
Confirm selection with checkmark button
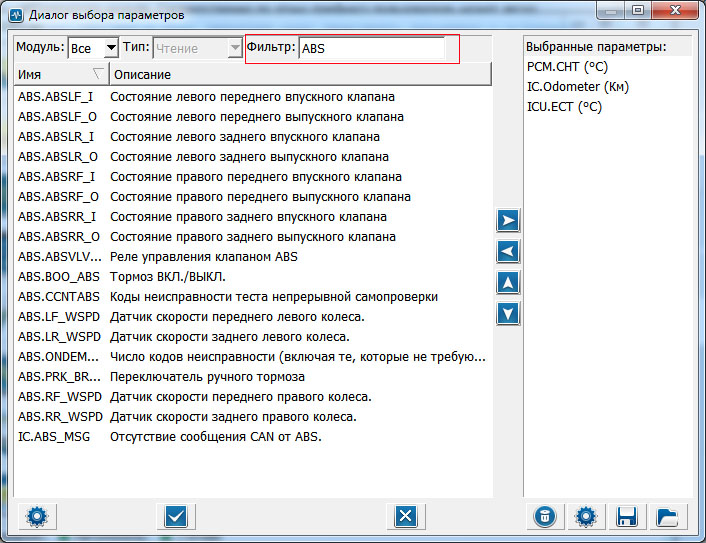pos(176,516)
